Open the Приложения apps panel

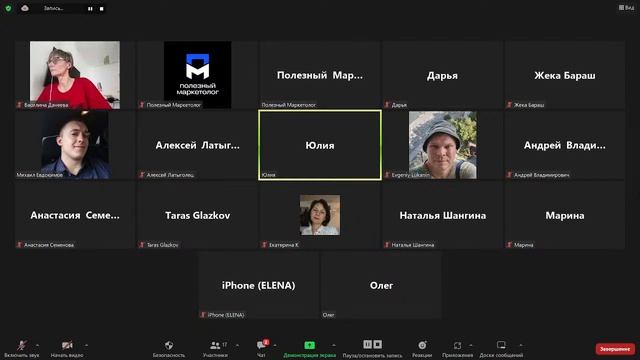457,349
